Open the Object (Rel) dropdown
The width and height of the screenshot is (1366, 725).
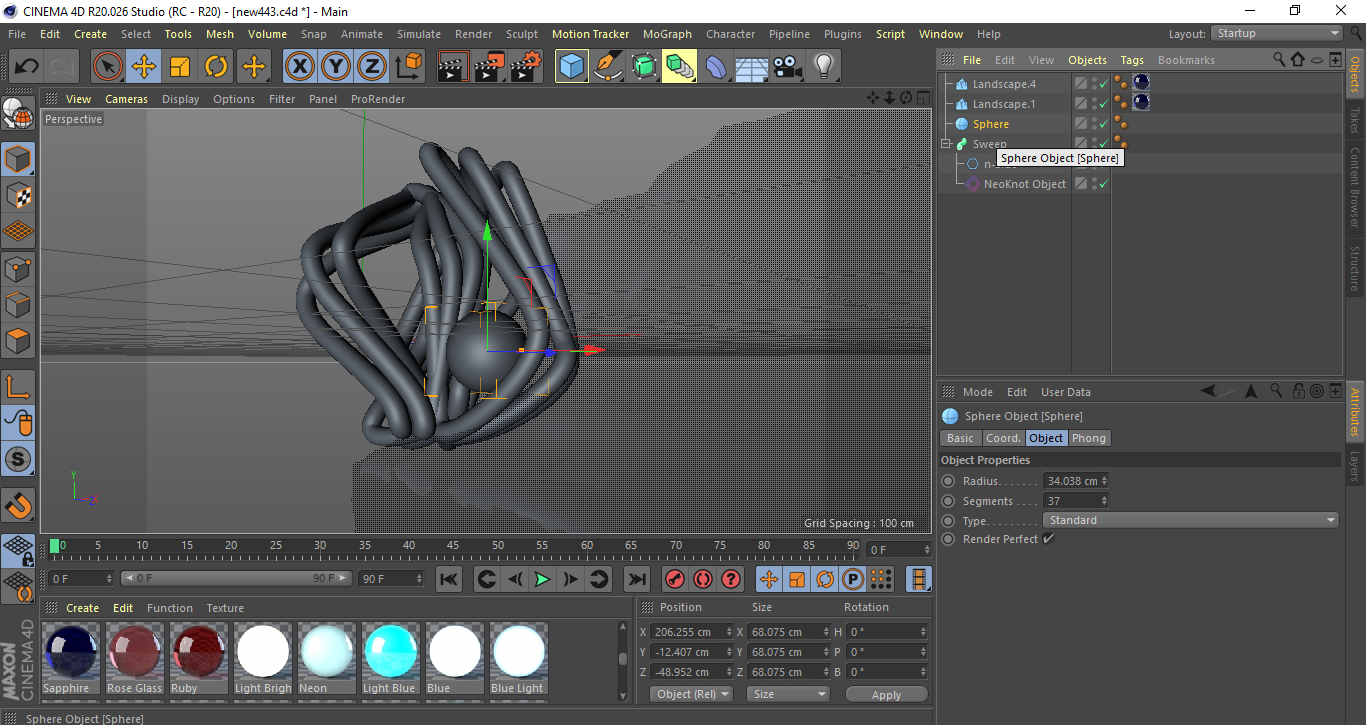[691, 694]
